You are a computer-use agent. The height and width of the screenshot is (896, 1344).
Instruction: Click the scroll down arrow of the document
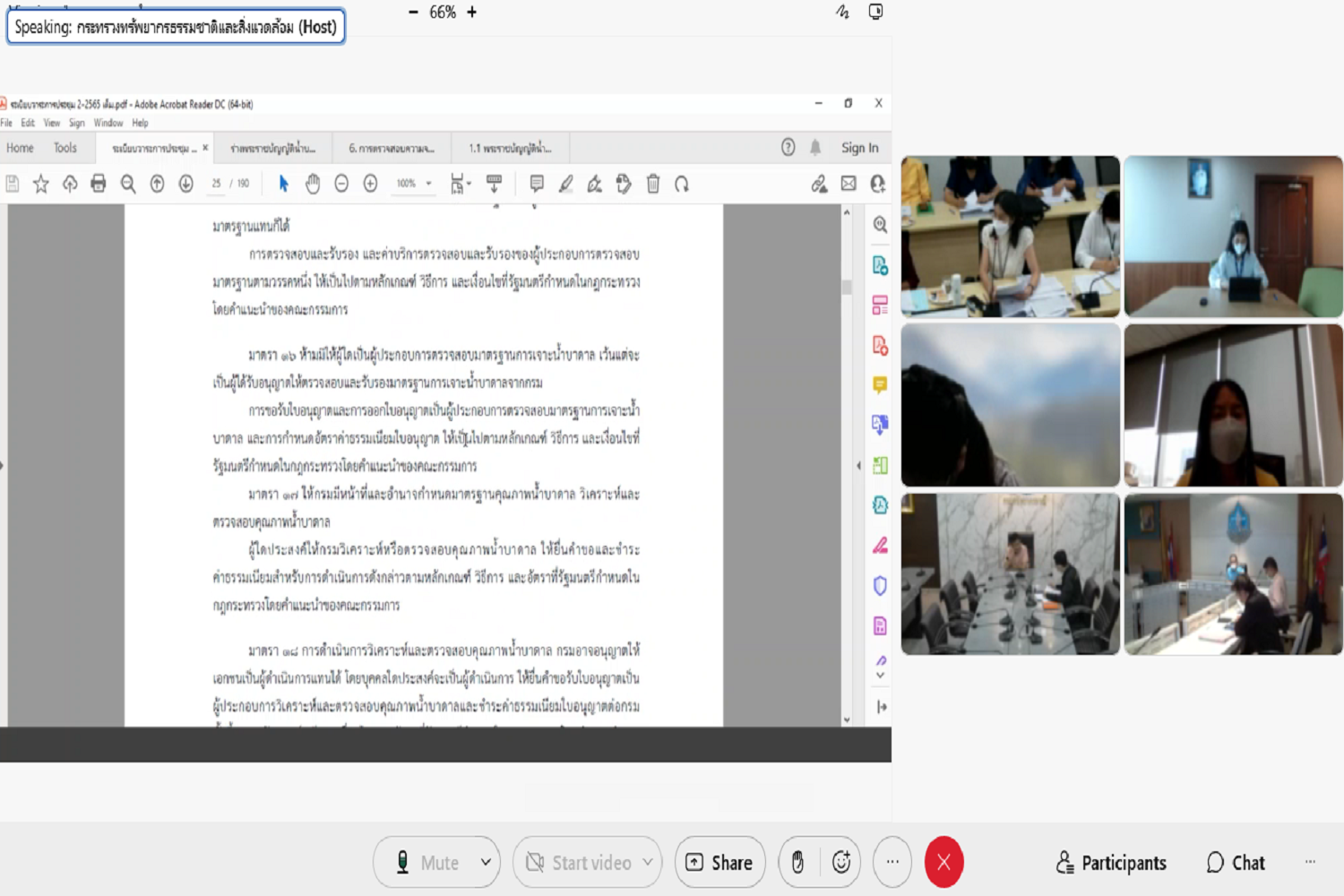click(847, 719)
